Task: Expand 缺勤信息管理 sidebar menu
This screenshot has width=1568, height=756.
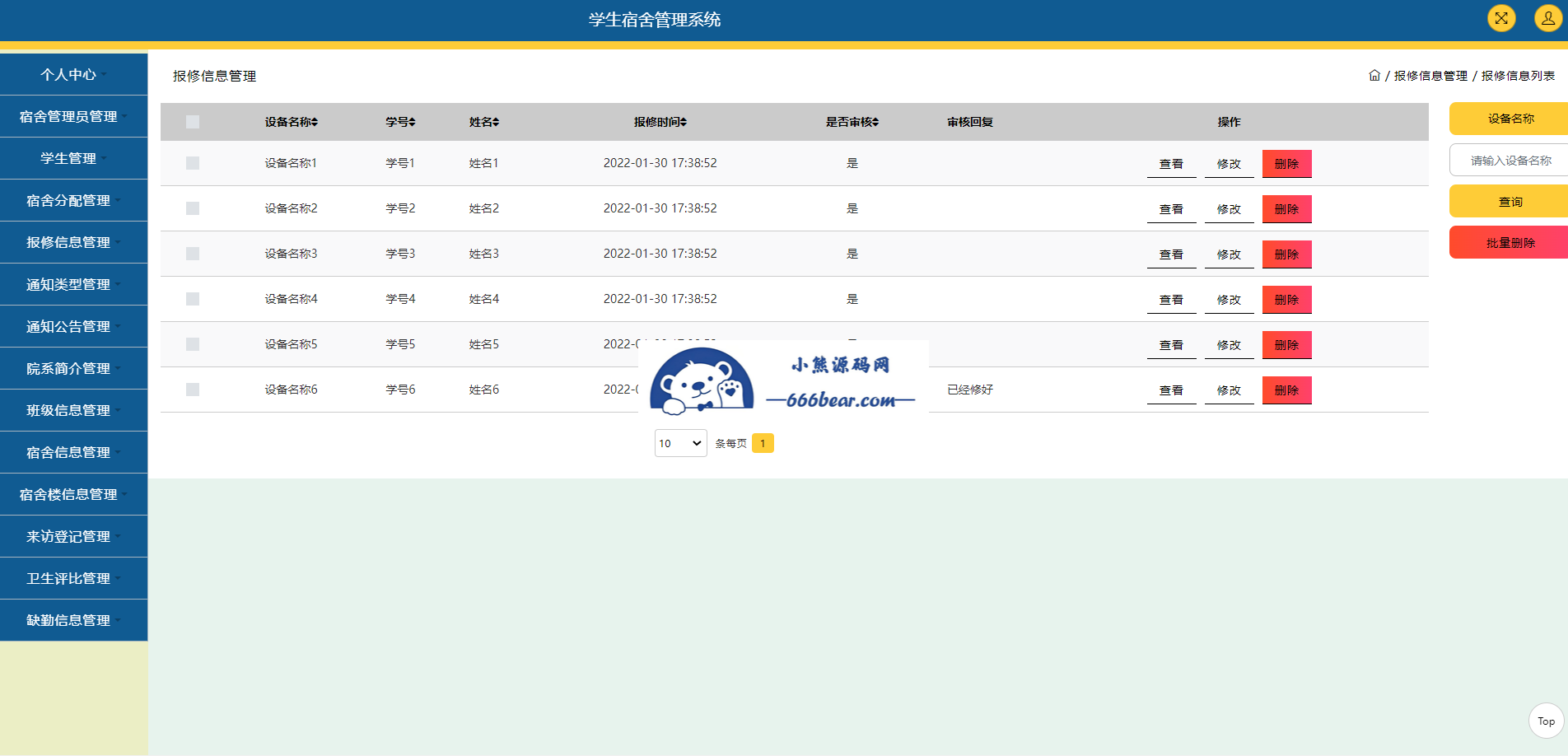Action: (x=74, y=620)
